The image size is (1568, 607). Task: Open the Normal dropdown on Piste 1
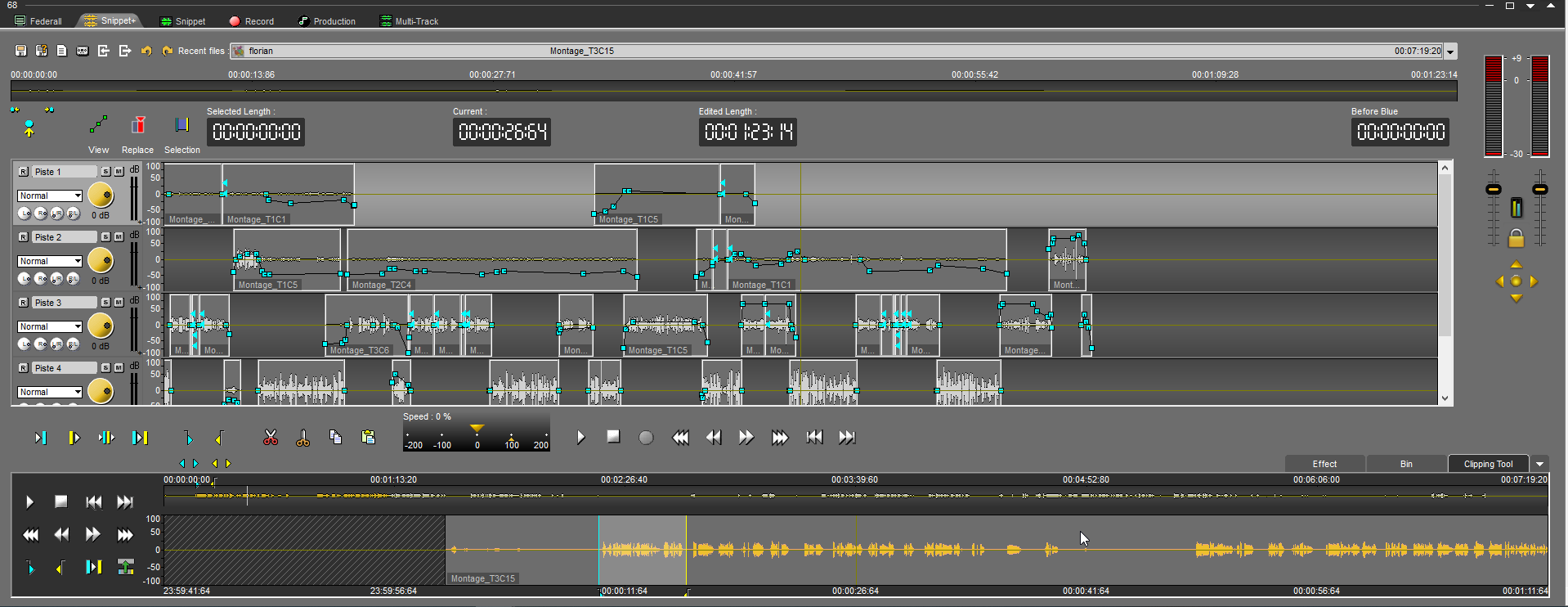click(50, 196)
